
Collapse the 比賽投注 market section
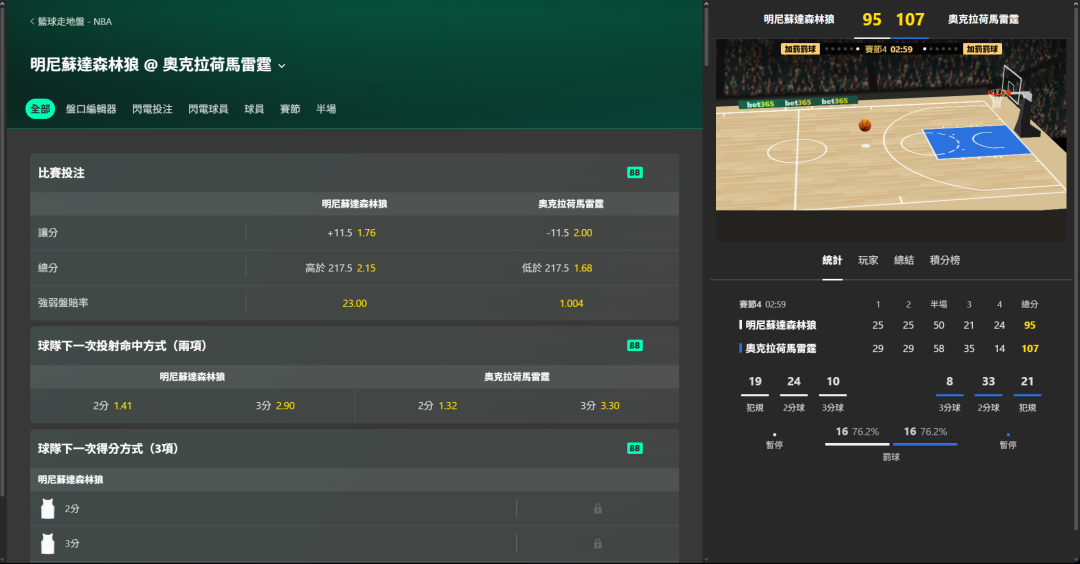point(61,173)
